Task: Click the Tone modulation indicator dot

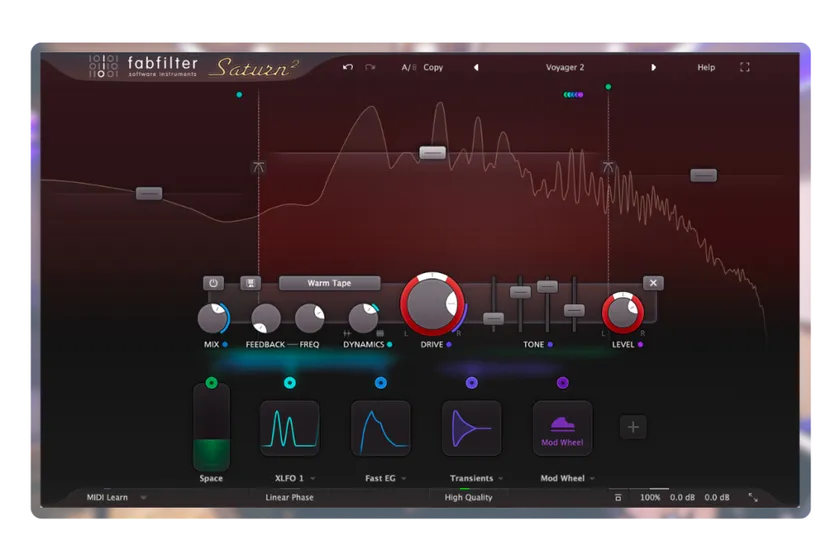Action: tap(550, 345)
